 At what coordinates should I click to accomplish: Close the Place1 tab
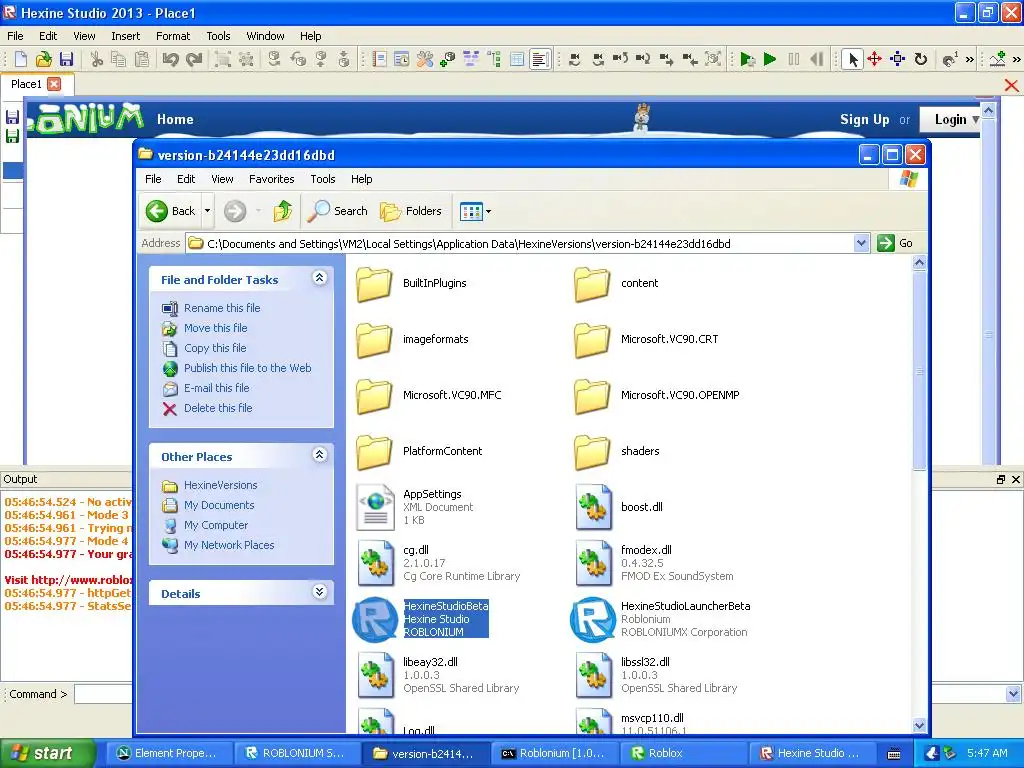[54, 84]
